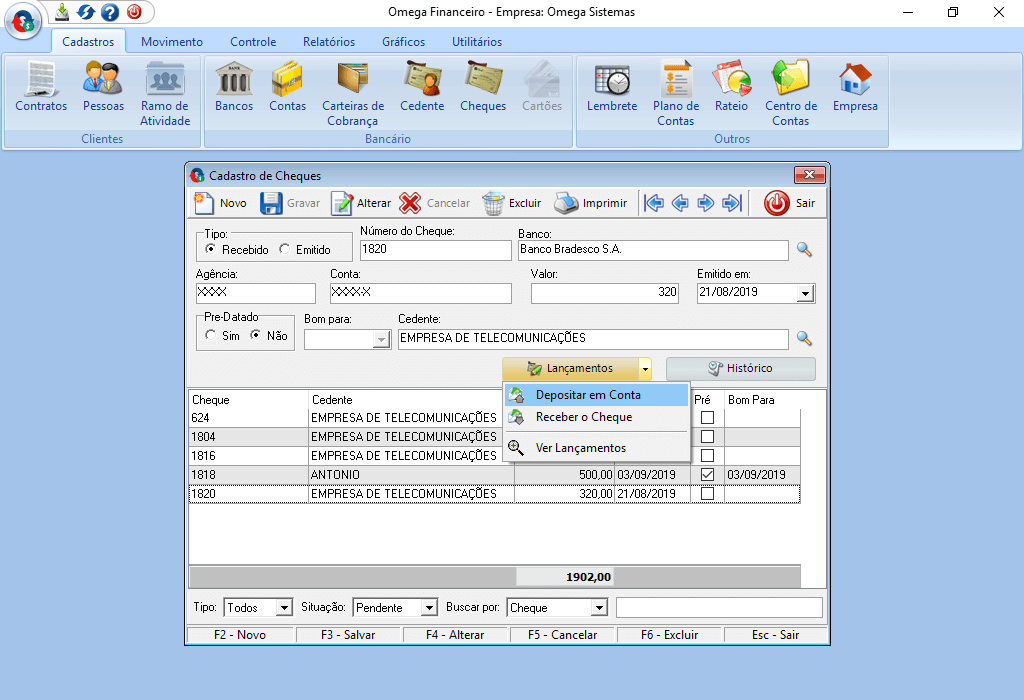Screen dimensions: 1024x700
Task: Select Sim under Pre-Datado
Action: tap(210, 336)
